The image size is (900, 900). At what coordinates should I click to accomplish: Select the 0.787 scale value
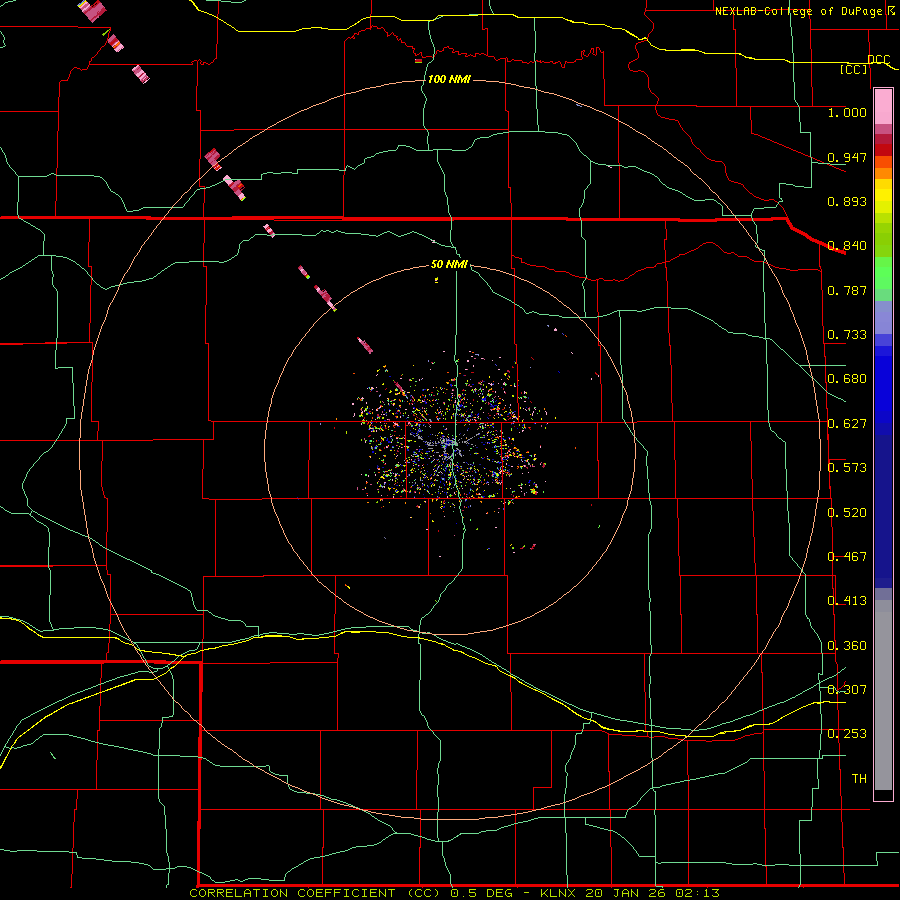[847, 290]
